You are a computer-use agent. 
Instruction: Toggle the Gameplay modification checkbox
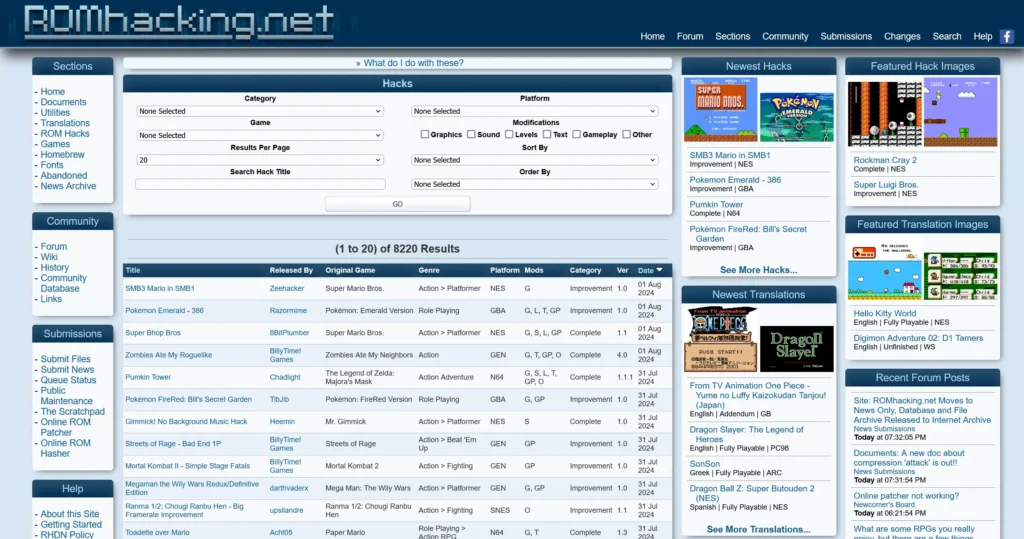pos(576,134)
